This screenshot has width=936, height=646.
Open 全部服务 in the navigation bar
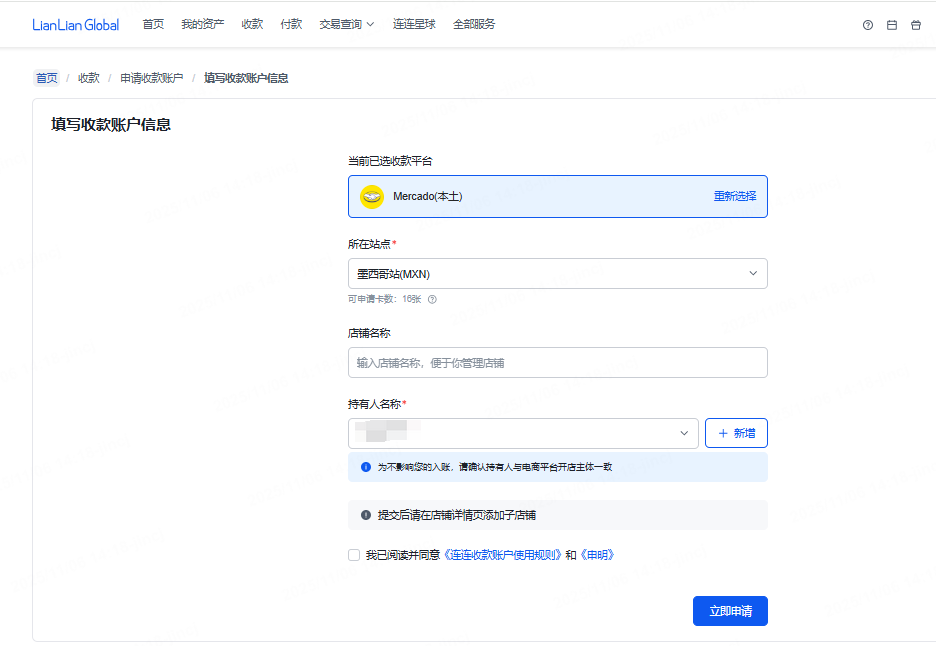coord(474,24)
